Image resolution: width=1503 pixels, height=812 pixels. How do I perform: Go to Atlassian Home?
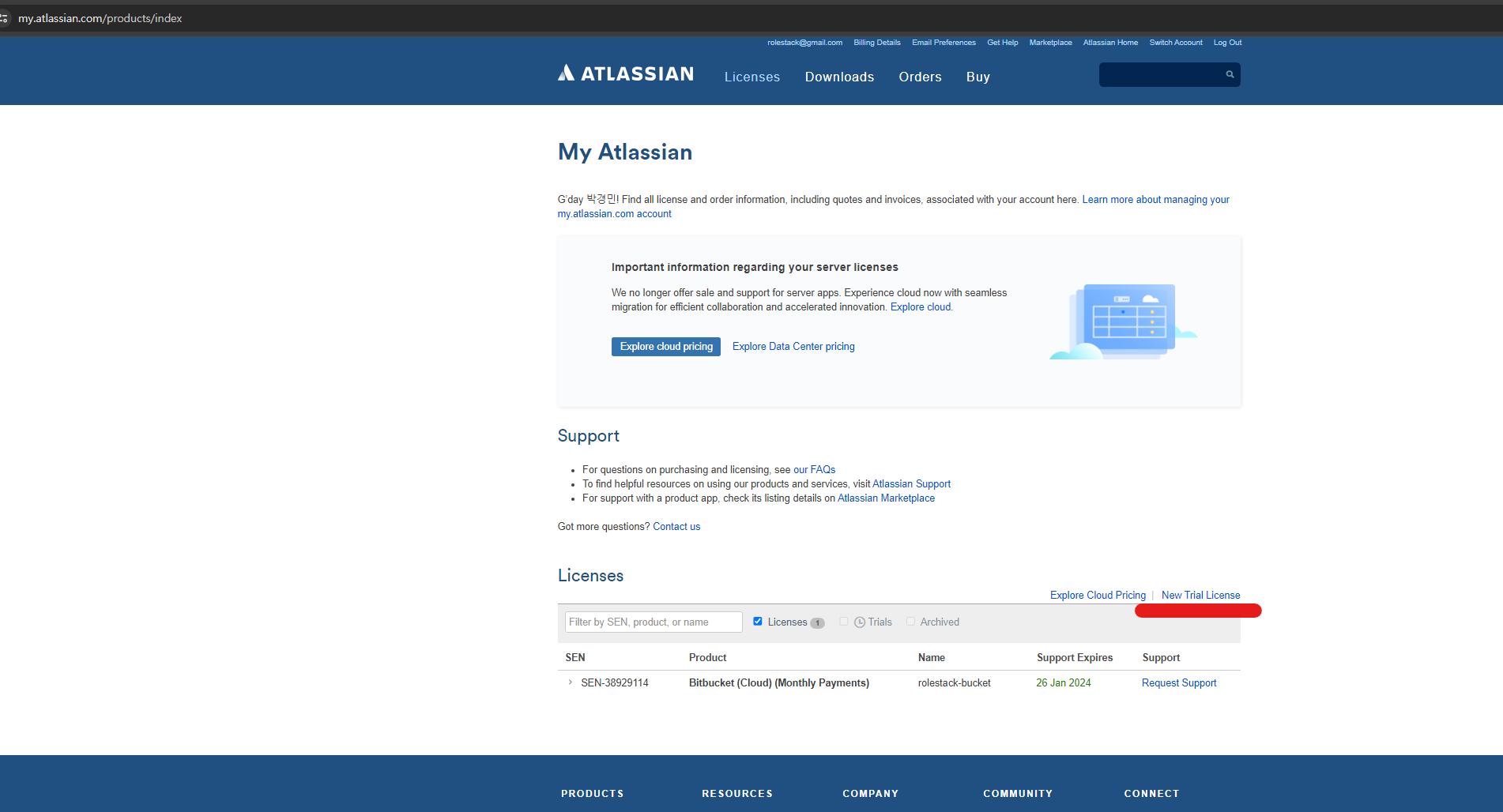point(1110,43)
